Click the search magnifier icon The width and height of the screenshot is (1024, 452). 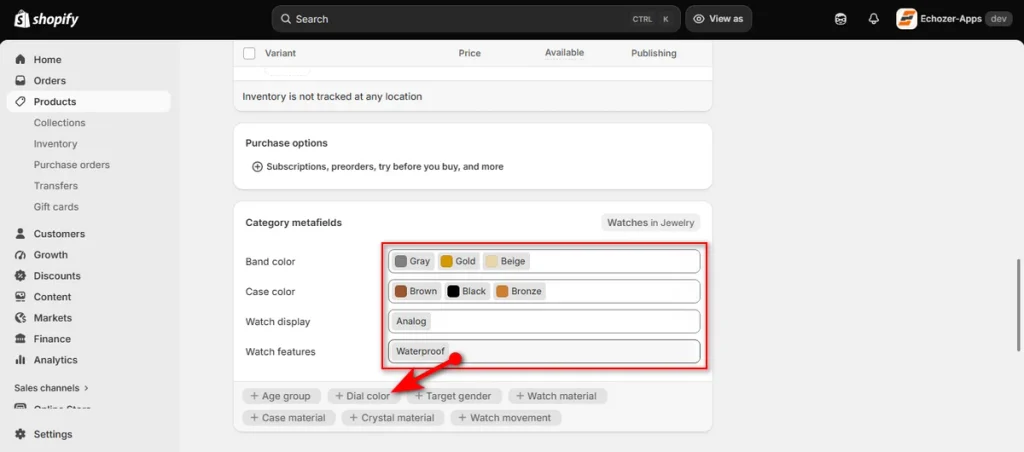pos(285,19)
